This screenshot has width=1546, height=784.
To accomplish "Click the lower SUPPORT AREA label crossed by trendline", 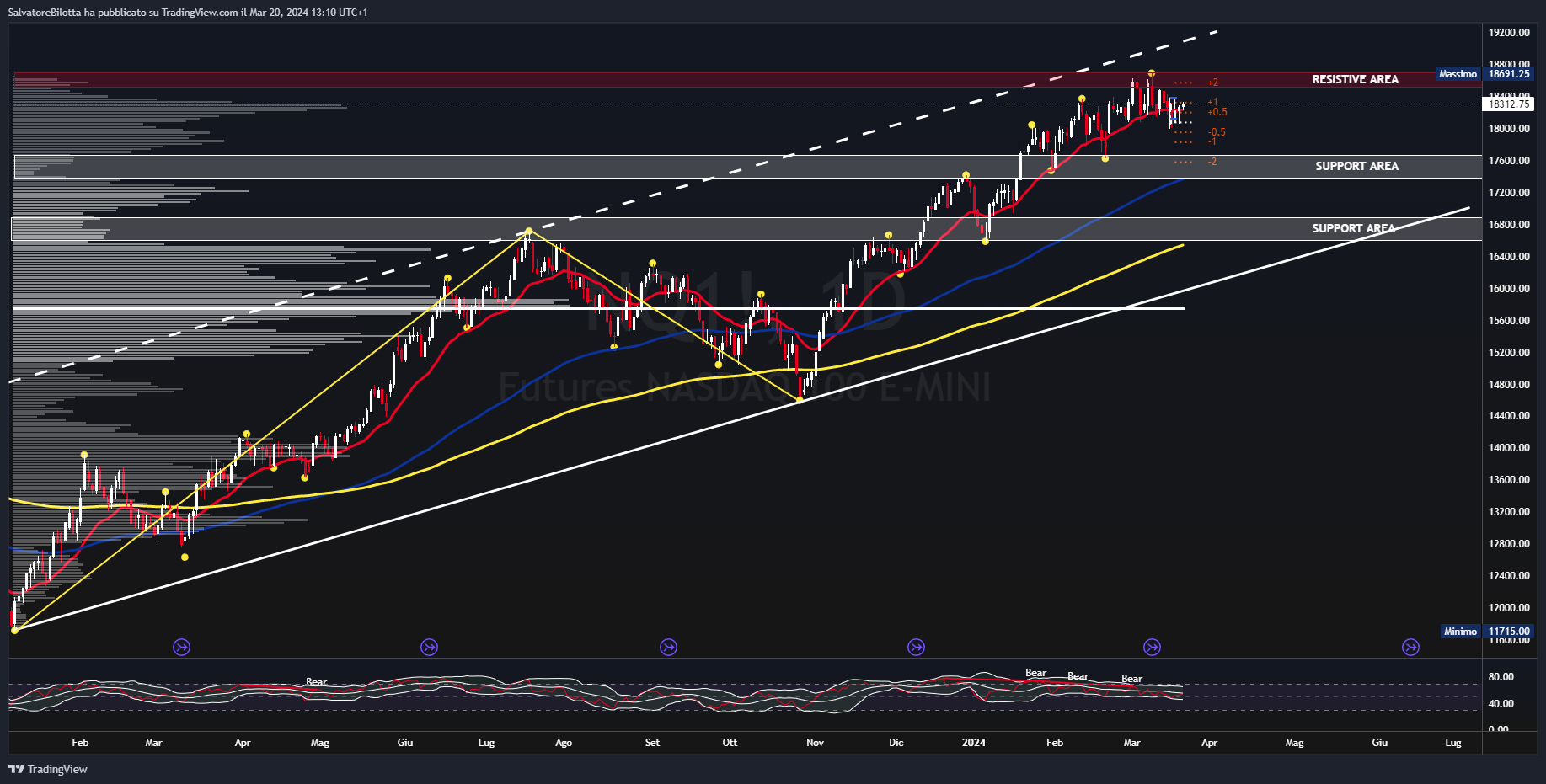I will [x=1353, y=228].
